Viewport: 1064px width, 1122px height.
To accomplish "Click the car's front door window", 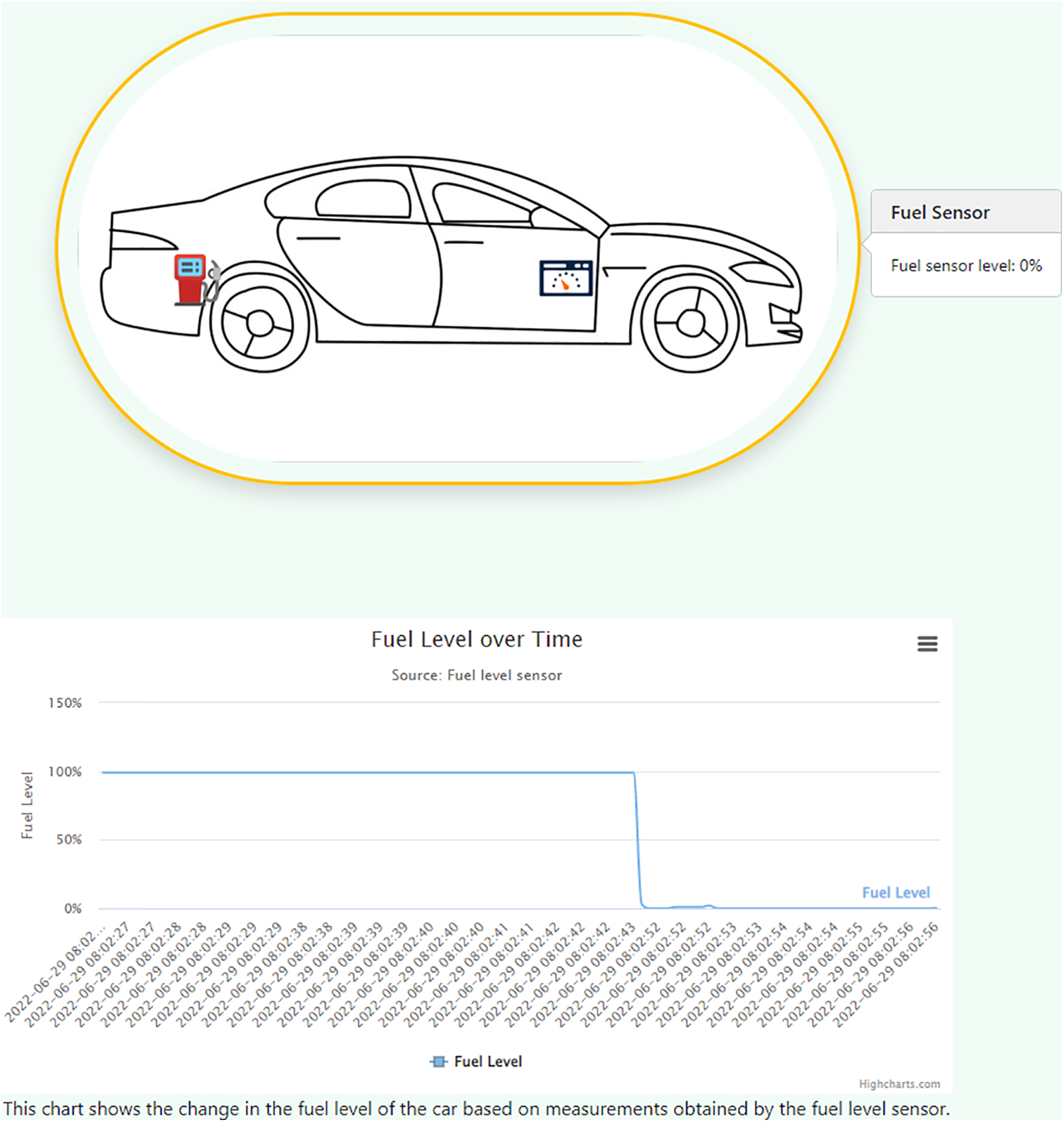I will point(481,205).
